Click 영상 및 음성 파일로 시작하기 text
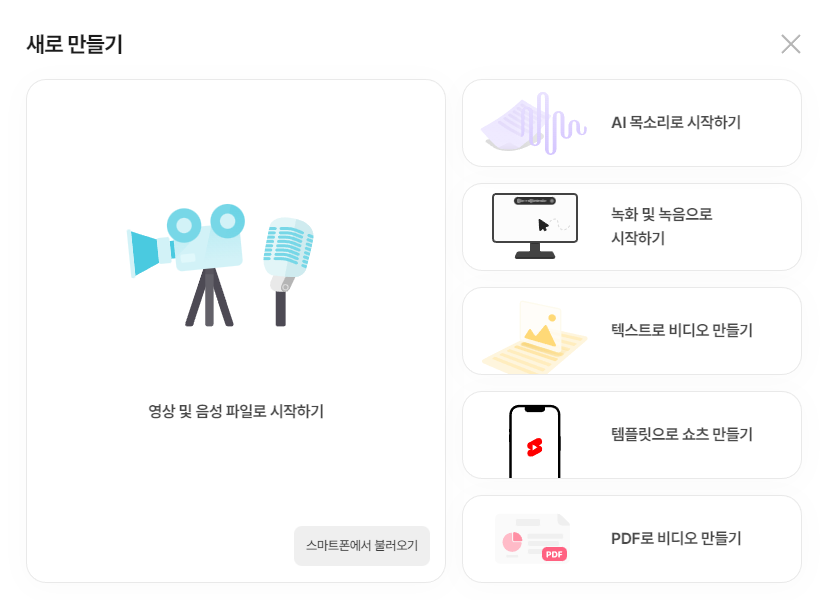Image resolution: width=830 pixels, height=600 pixels. 236,411
